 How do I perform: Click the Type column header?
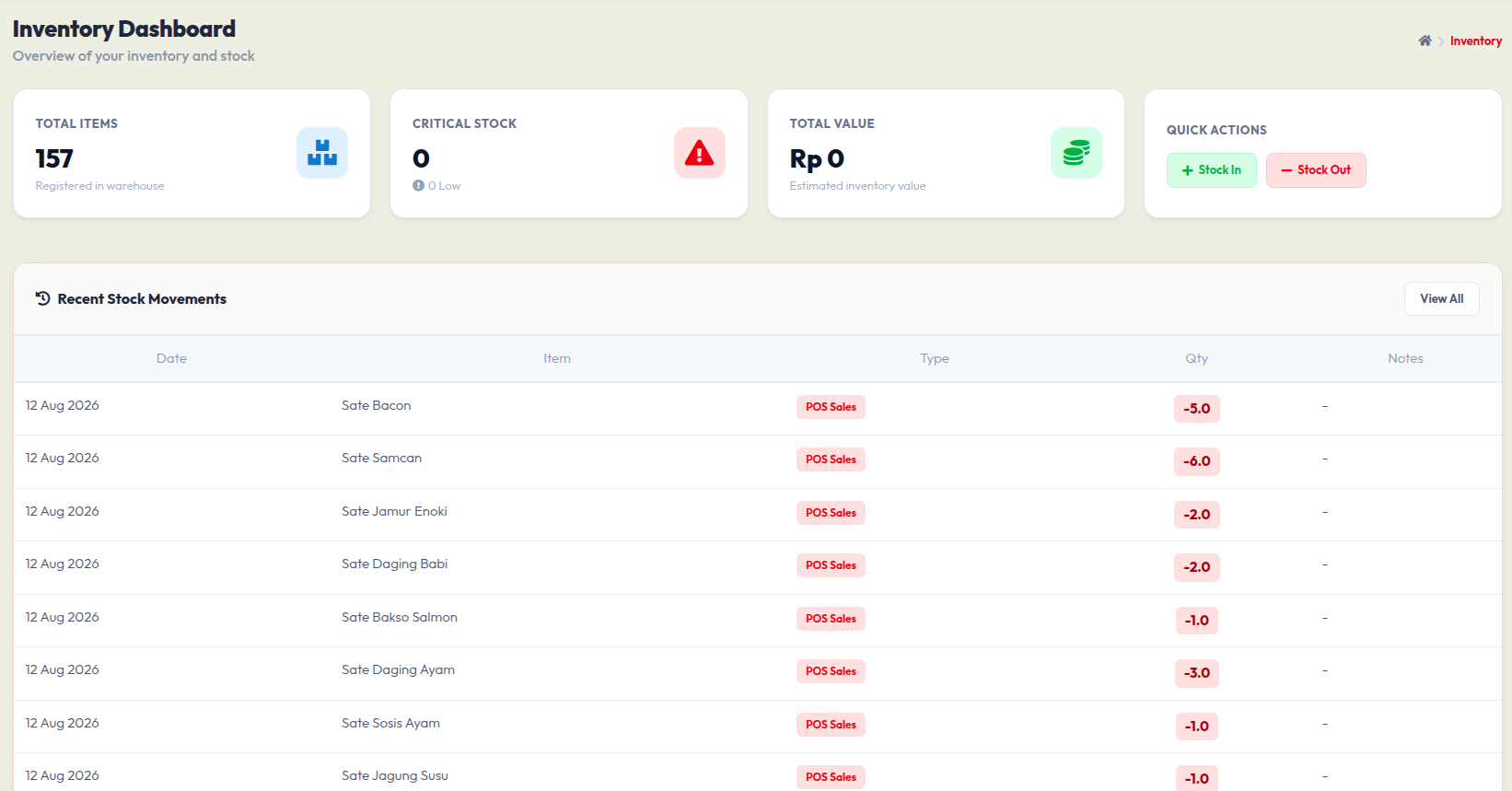tap(935, 358)
